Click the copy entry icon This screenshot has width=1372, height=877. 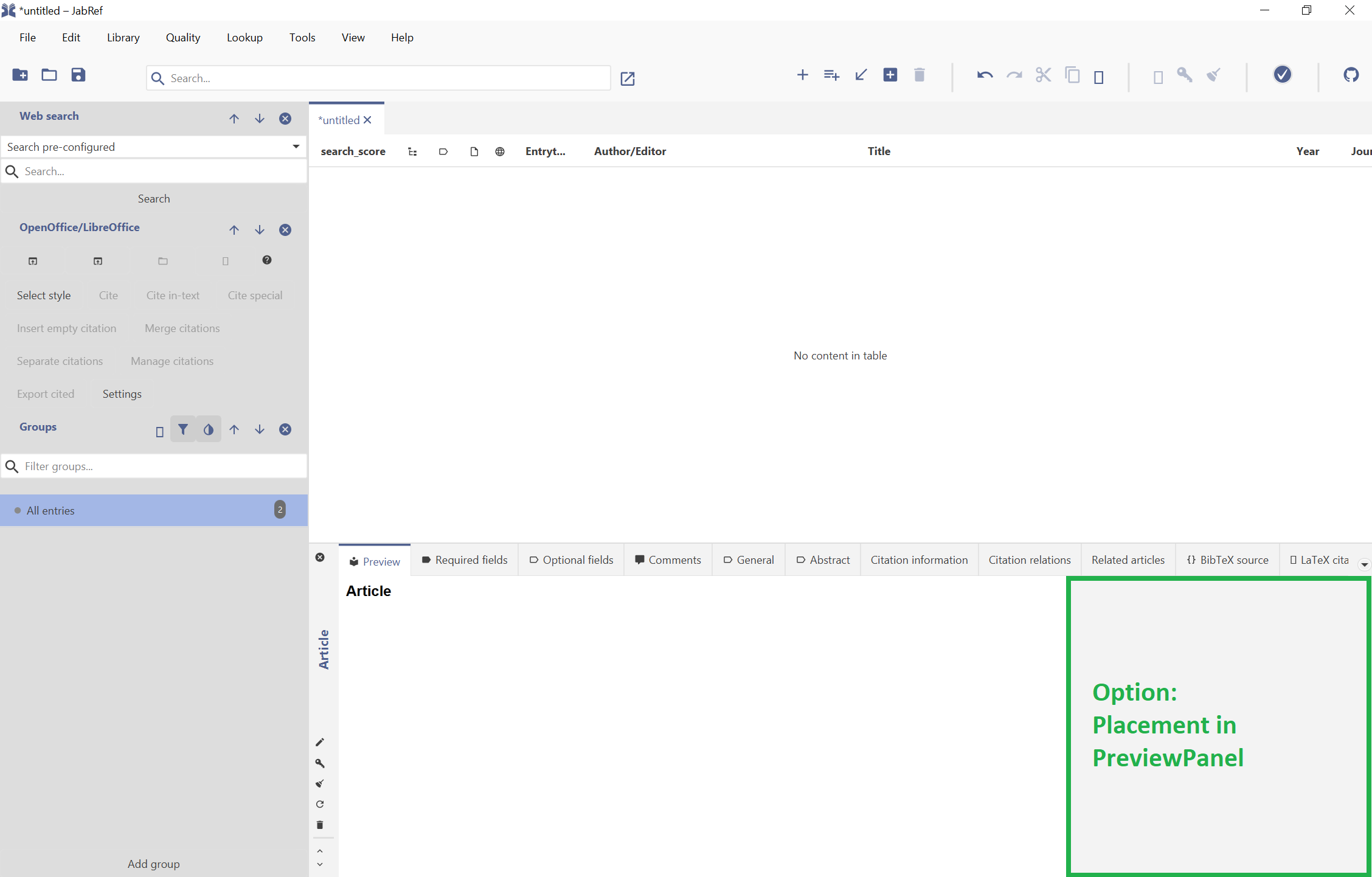1071,76
